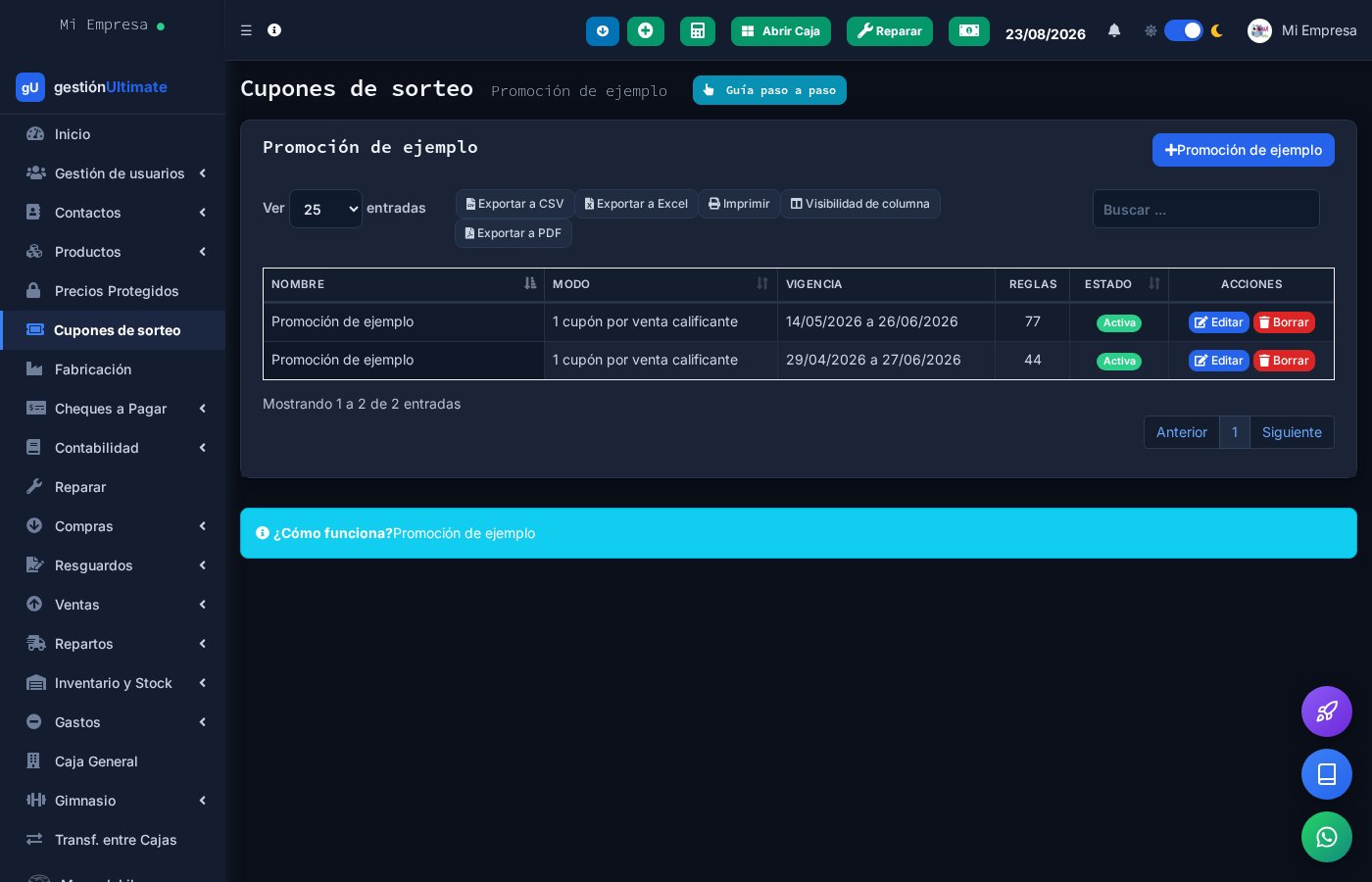Expand the Contabilidad submenu
This screenshot has width=1372, height=882.
coord(113,448)
